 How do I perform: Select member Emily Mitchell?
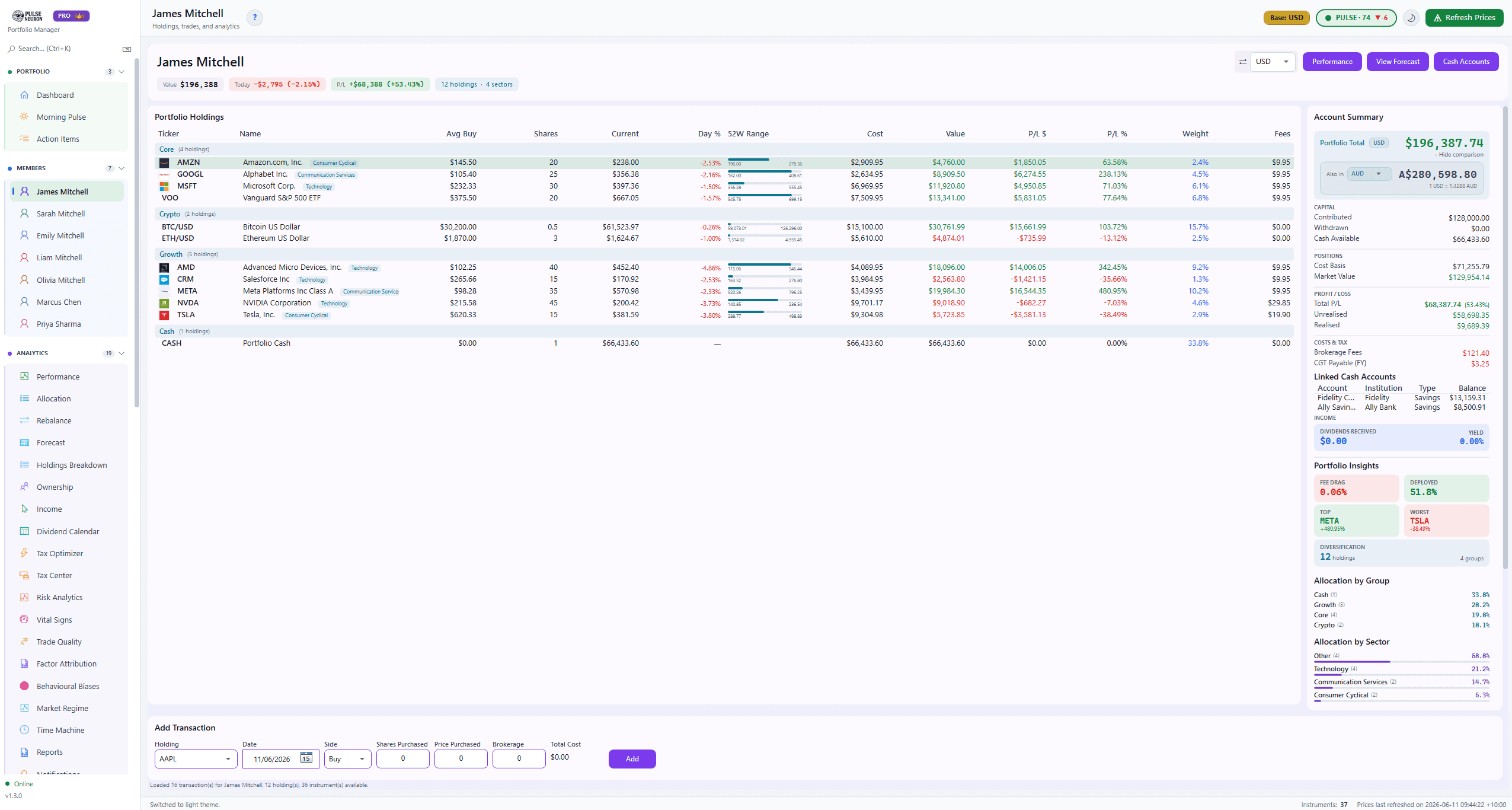coord(67,235)
